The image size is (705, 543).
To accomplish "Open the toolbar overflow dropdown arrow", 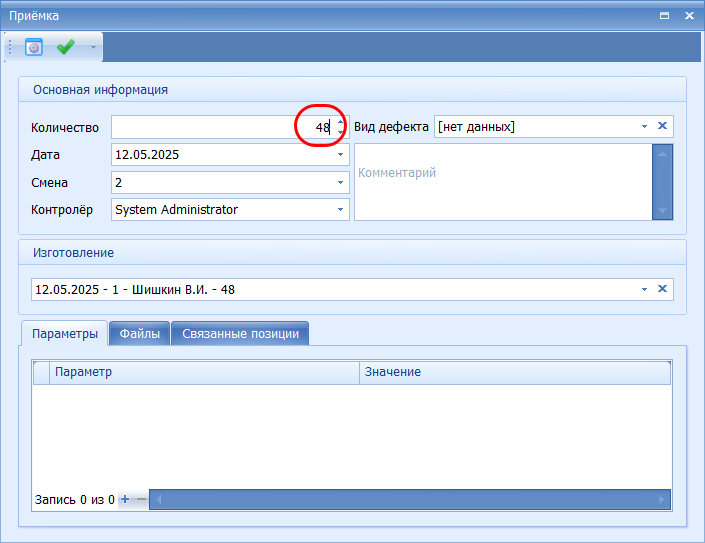I will [93, 47].
